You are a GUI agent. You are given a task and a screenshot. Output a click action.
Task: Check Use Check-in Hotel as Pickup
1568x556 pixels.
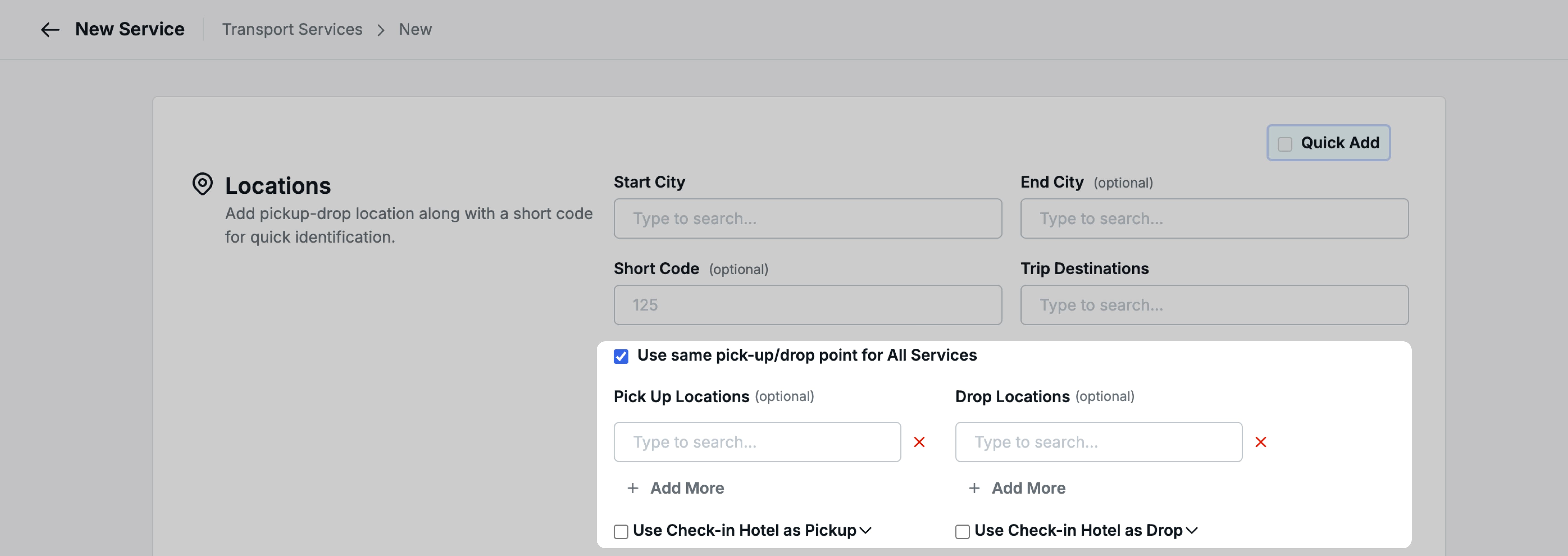621,532
